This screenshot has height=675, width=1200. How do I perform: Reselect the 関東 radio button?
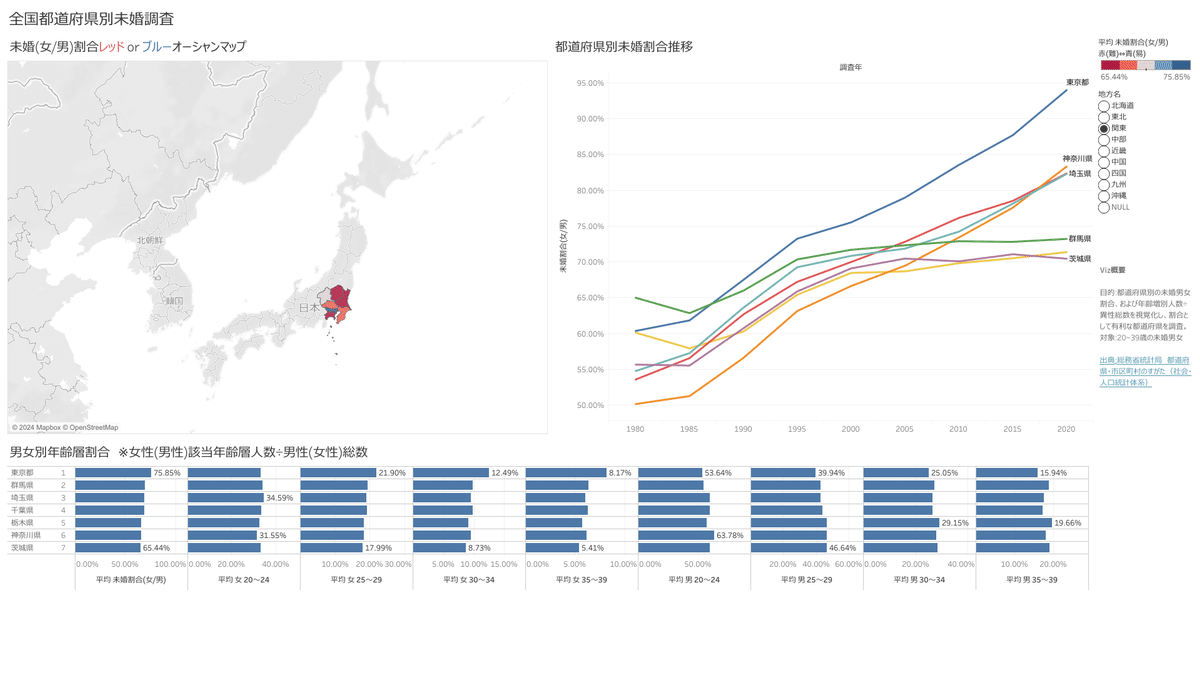click(1103, 129)
